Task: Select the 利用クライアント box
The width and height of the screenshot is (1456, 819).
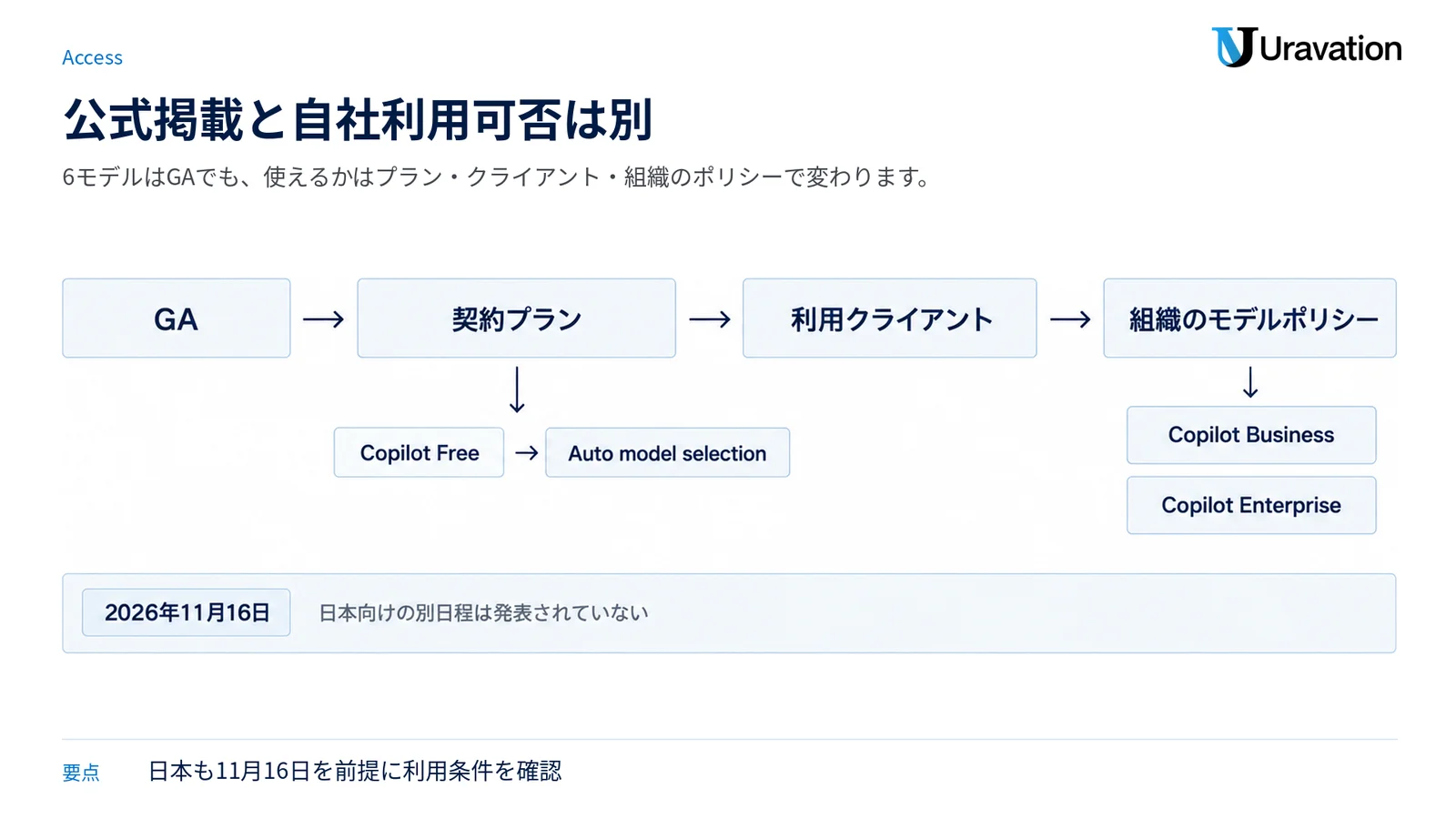Action: (x=890, y=318)
